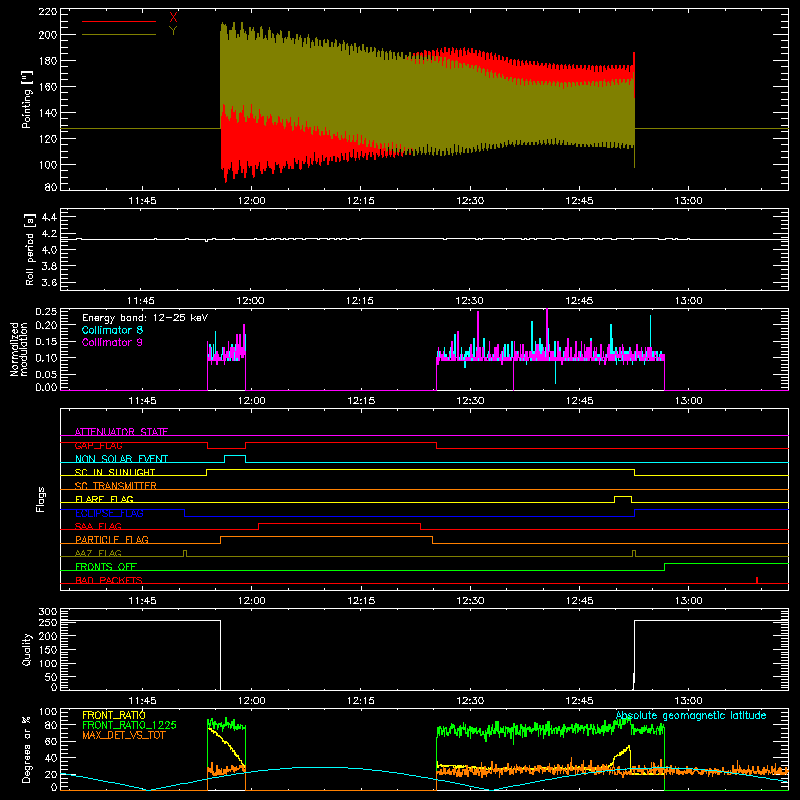The image size is (800, 800).
Task: Click the BAD_PACKETS flag label
Action: [x=109, y=580]
